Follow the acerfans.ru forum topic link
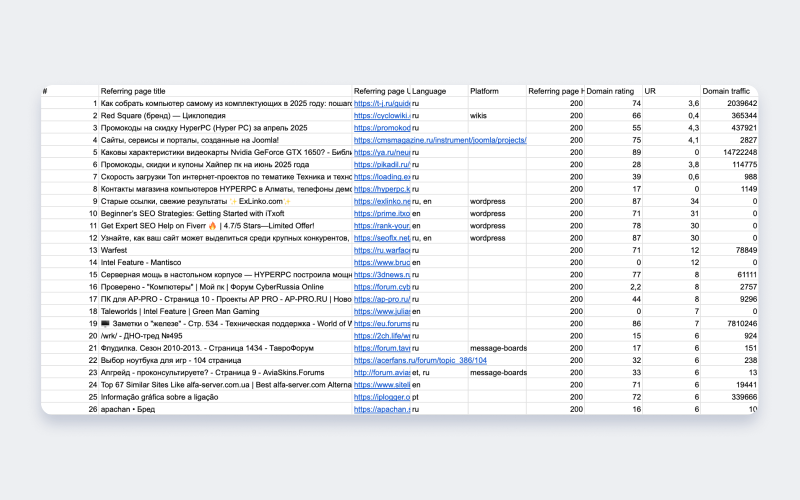800x500 pixels. pos(420,360)
